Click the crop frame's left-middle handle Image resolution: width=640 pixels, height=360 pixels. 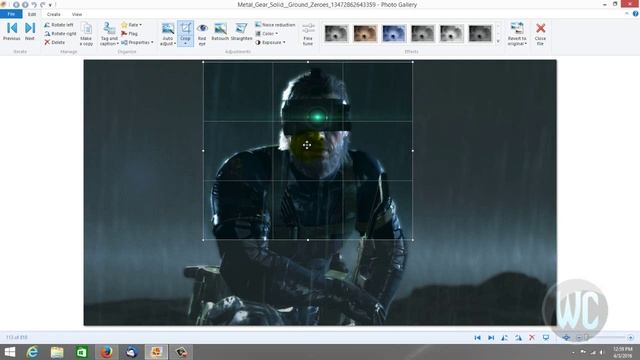[203, 151]
